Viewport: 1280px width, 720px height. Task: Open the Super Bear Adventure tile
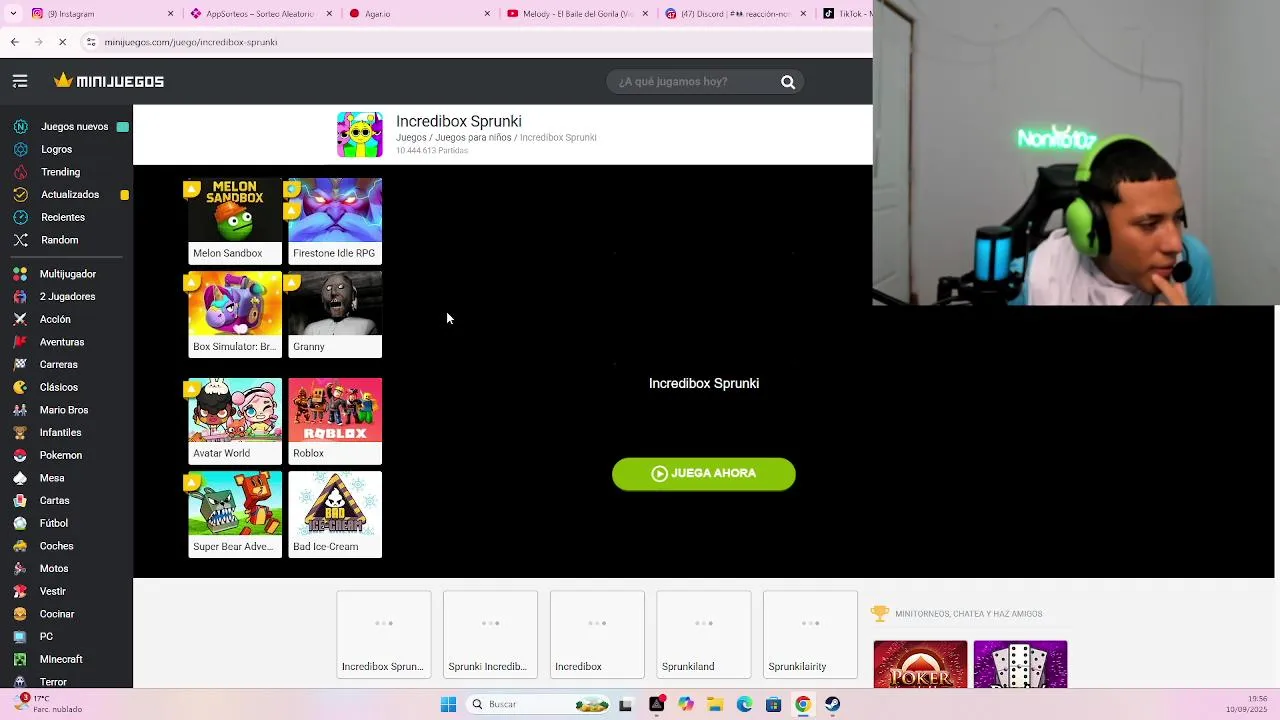[235, 514]
